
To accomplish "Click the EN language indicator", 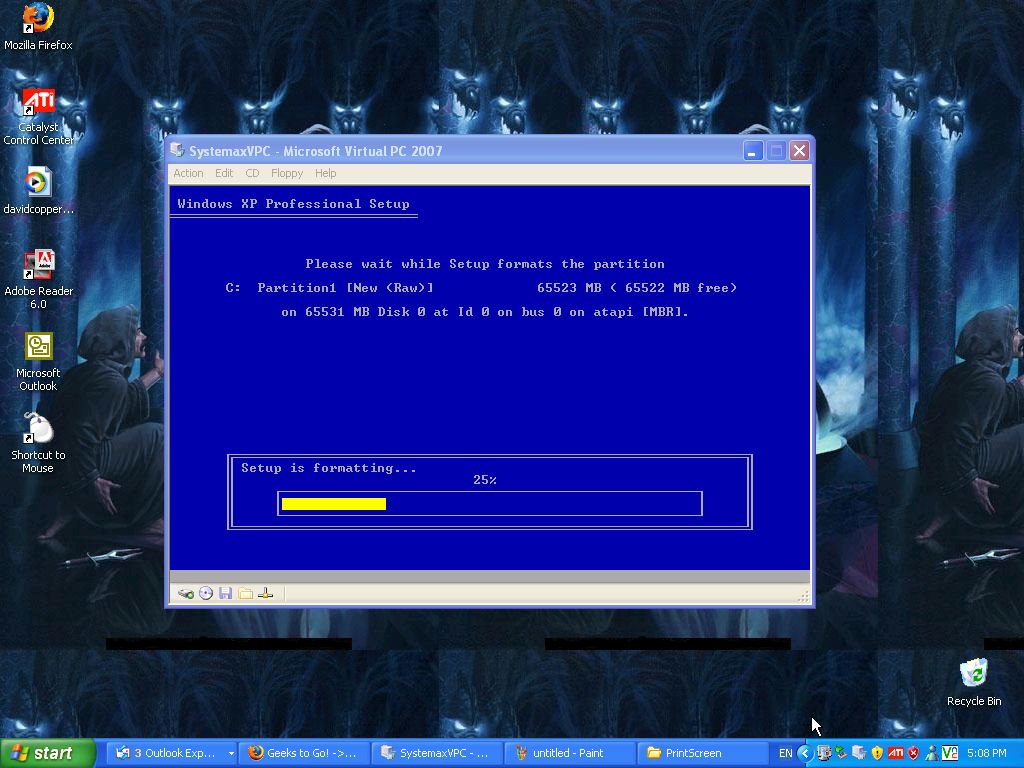I will coord(786,753).
